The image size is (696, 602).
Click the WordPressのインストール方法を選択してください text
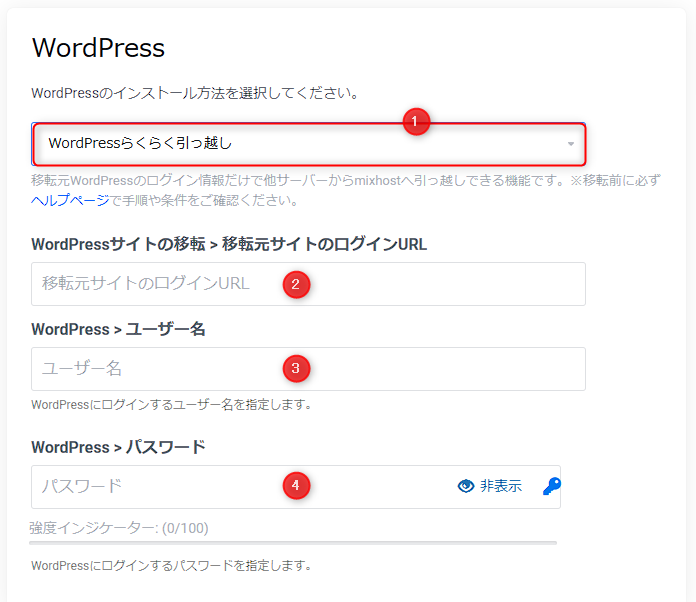(x=195, y=93)
